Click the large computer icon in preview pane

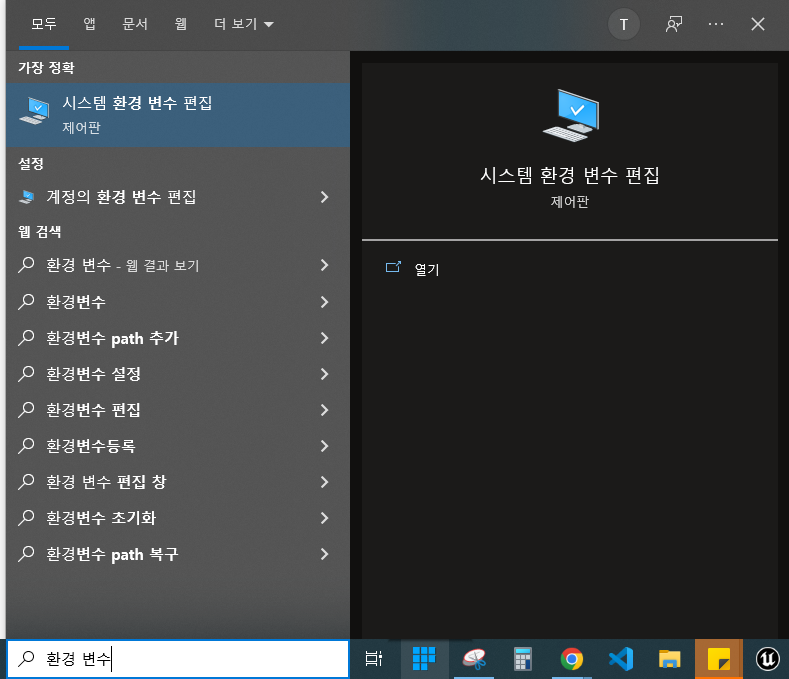point(571,116)
